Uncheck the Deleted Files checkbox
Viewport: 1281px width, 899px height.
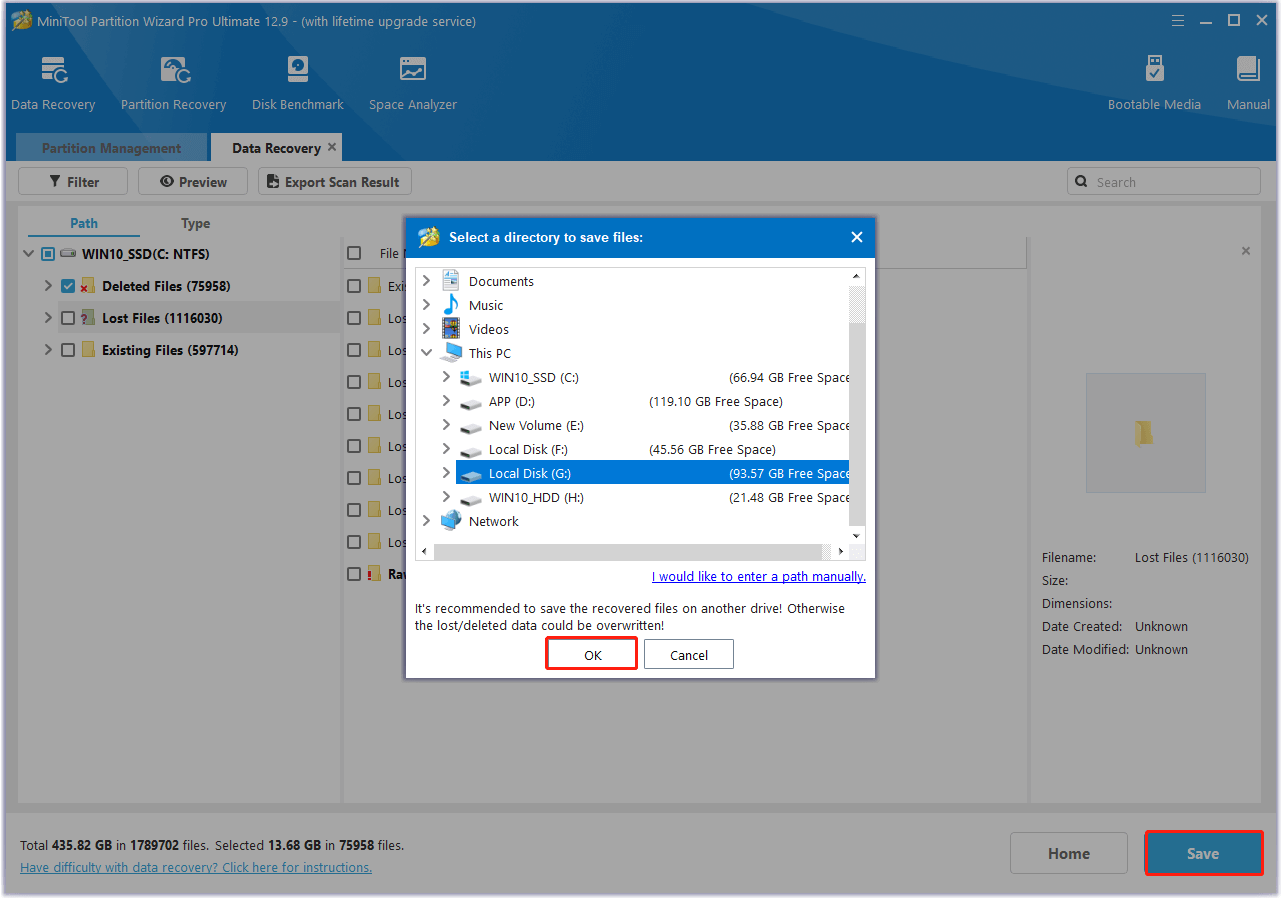click(x=67, y=285)
